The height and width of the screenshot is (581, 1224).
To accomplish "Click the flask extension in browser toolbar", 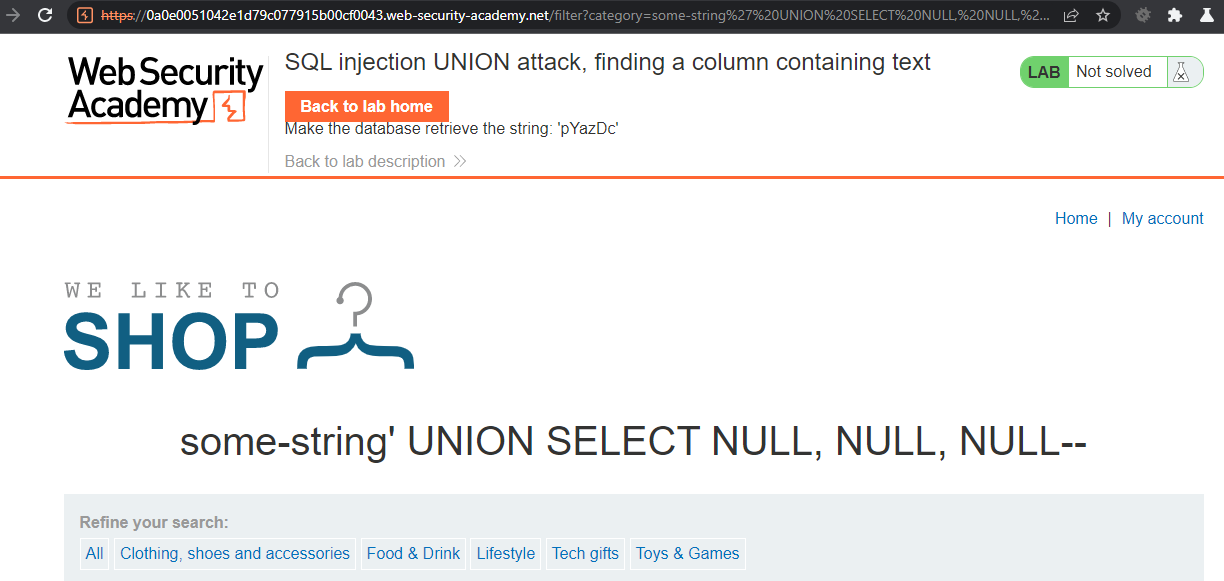I will 1205,15.
